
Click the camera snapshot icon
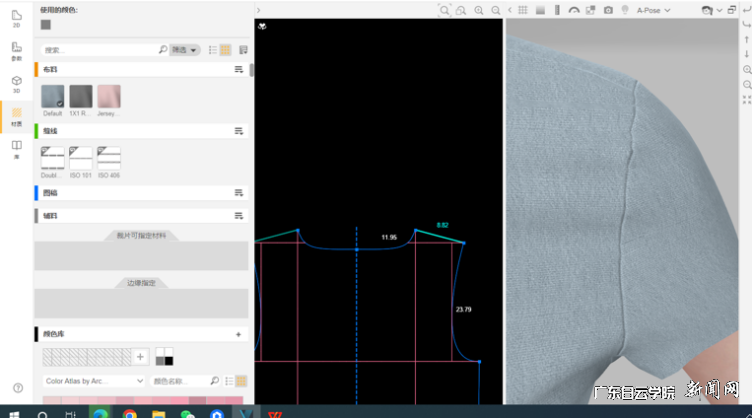tap(608, 10)
